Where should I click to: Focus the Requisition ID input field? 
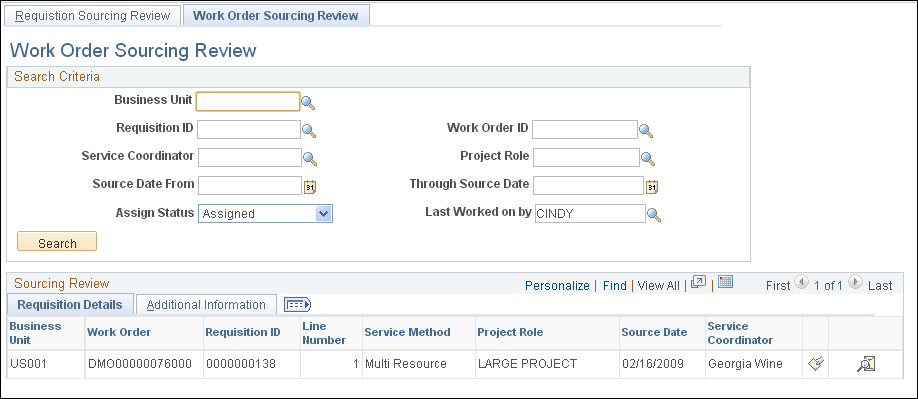coord(249,129)
